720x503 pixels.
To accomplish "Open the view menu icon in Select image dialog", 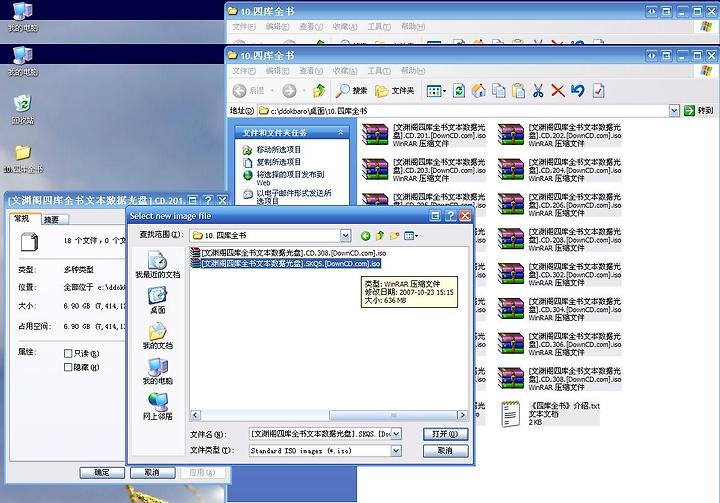I will [x=411, y=236].
